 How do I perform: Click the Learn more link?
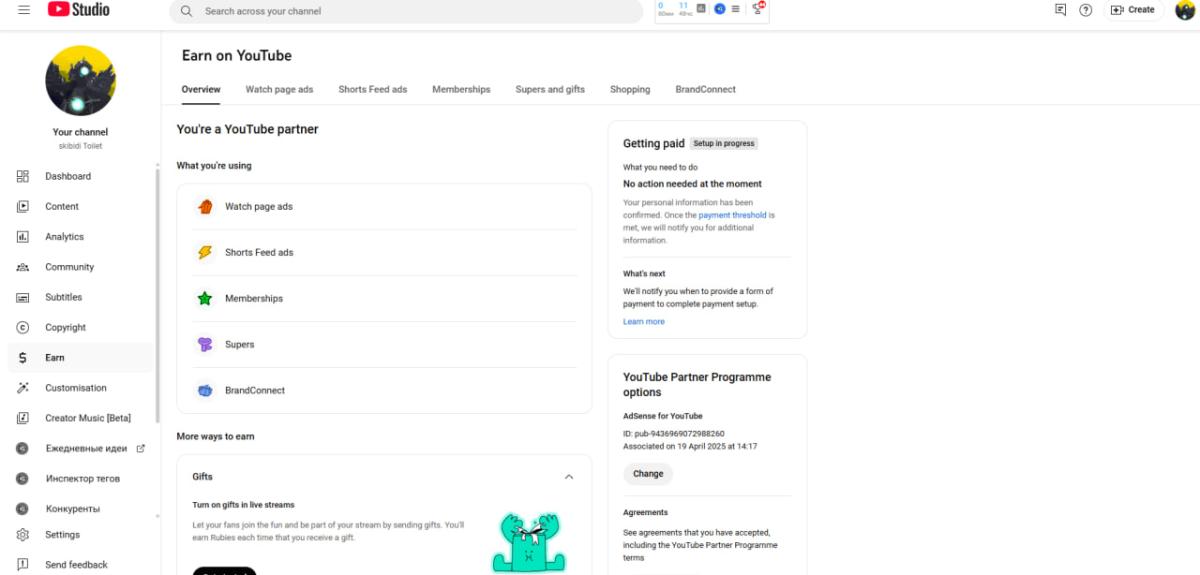pyautogui.click(x=644, y=322)
